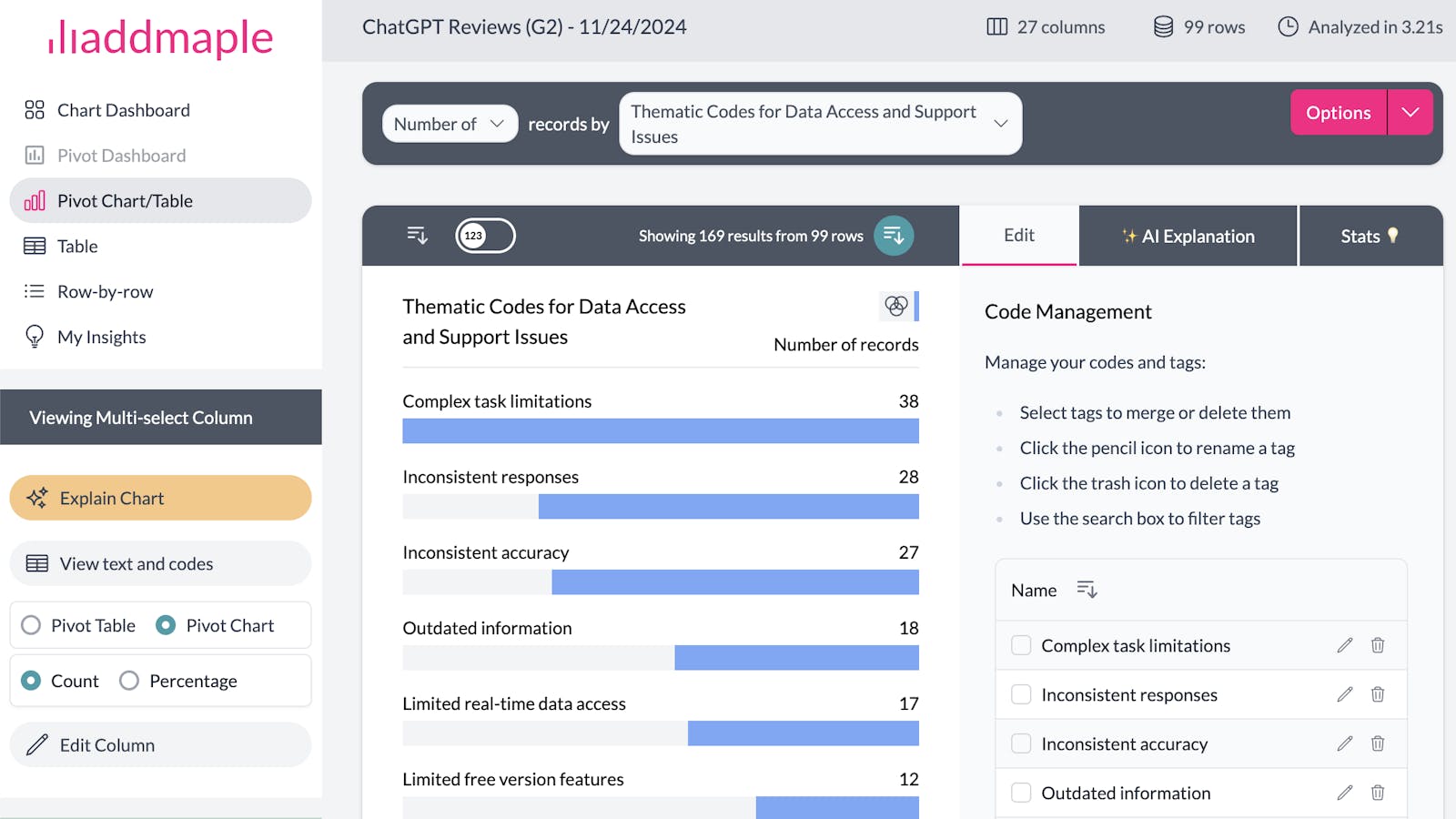Click the View text and codes button

click(160, 563)
